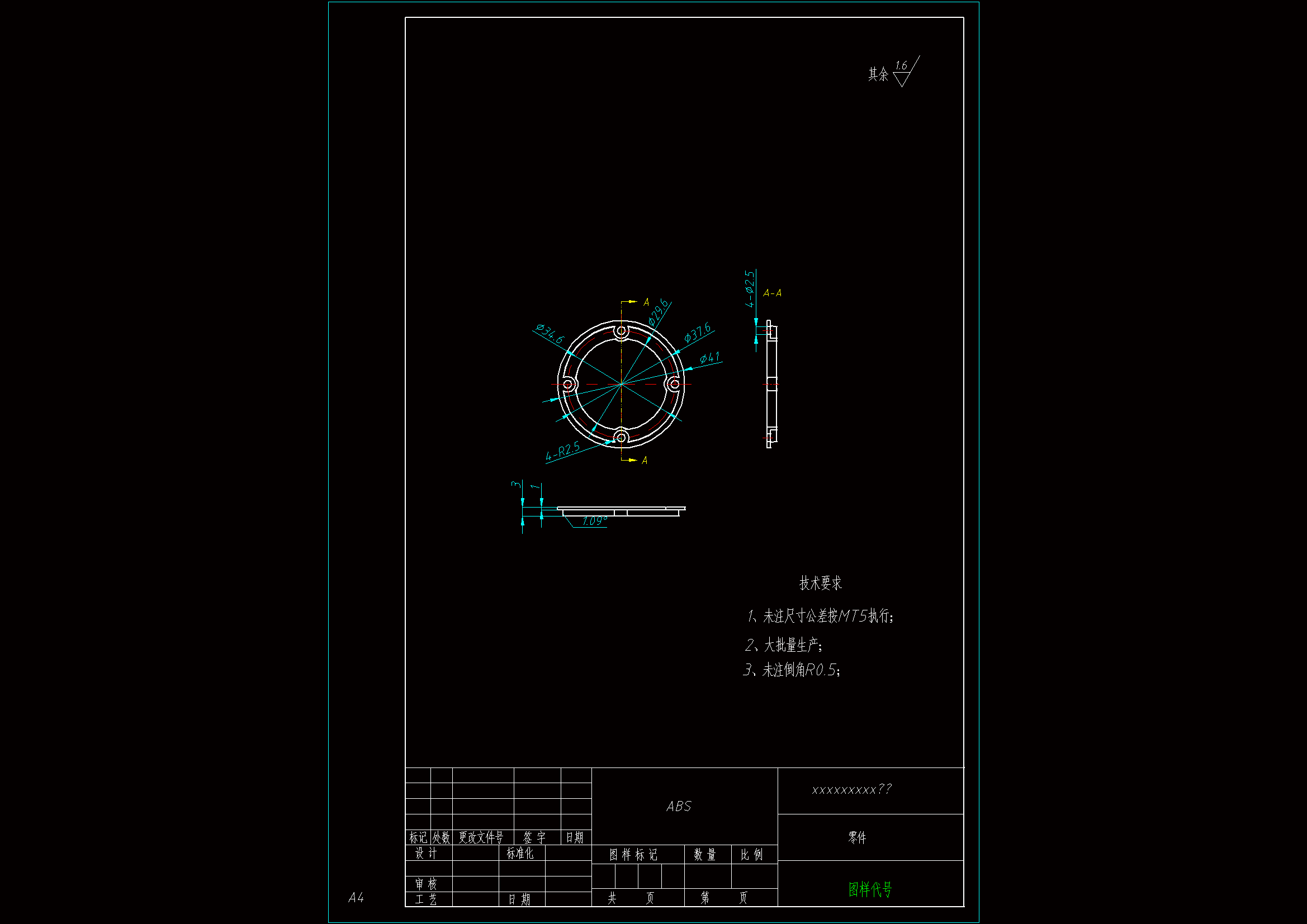Select the Ø37.6 diameter dimension label
The height and width of the screenshot is (924, 1307).
click(x=697, y=333)
